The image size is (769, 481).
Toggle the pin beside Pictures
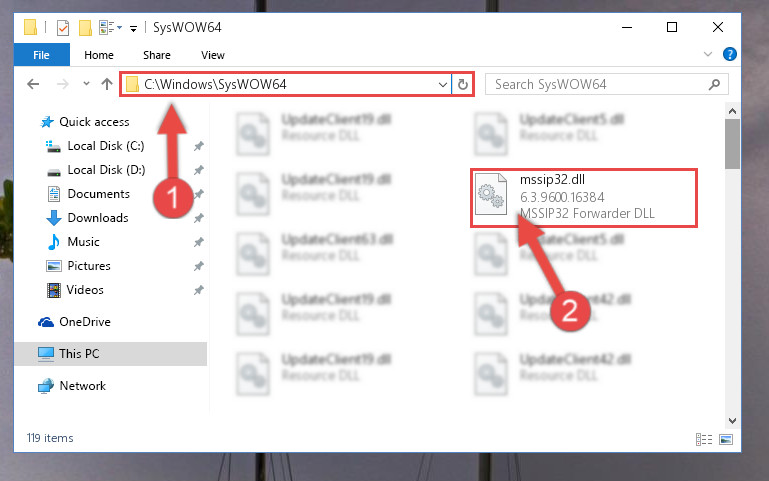tap(199, 266)
